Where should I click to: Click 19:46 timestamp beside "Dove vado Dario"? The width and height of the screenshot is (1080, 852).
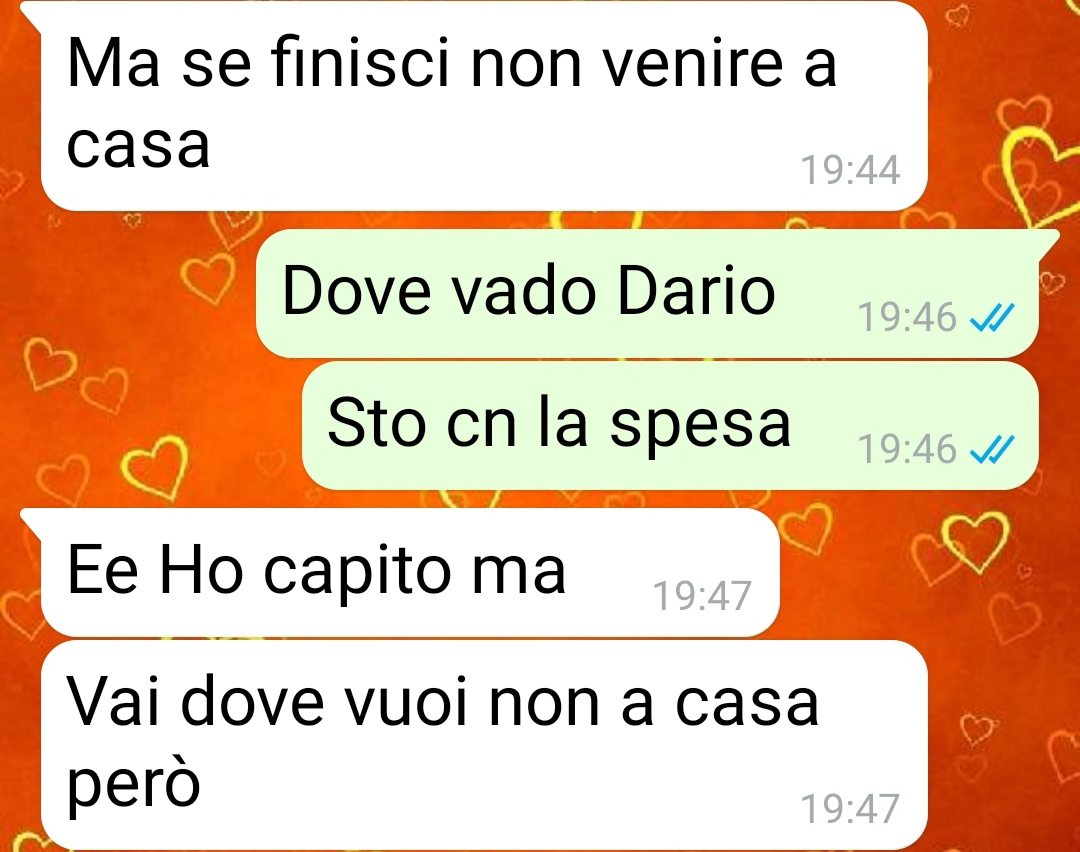(907, 318)
